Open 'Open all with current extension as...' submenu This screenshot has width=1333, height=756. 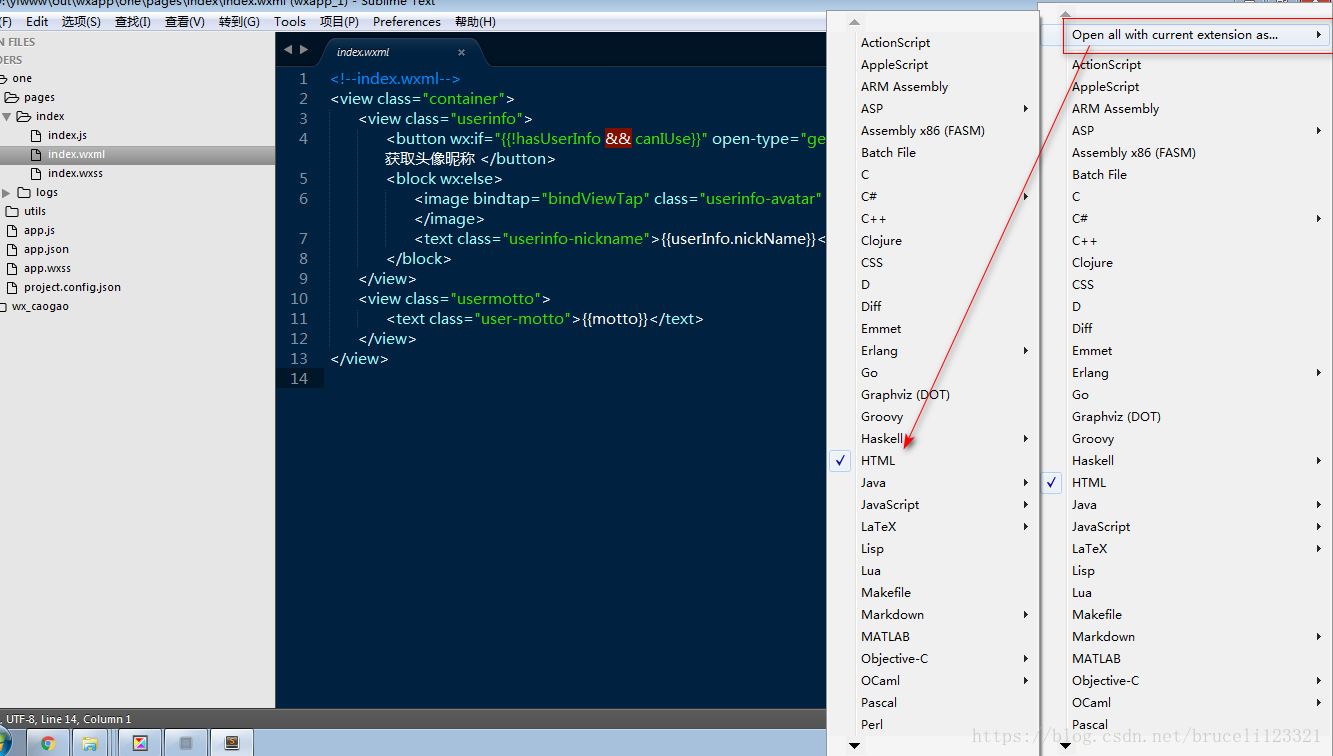tap(1195, 34)
